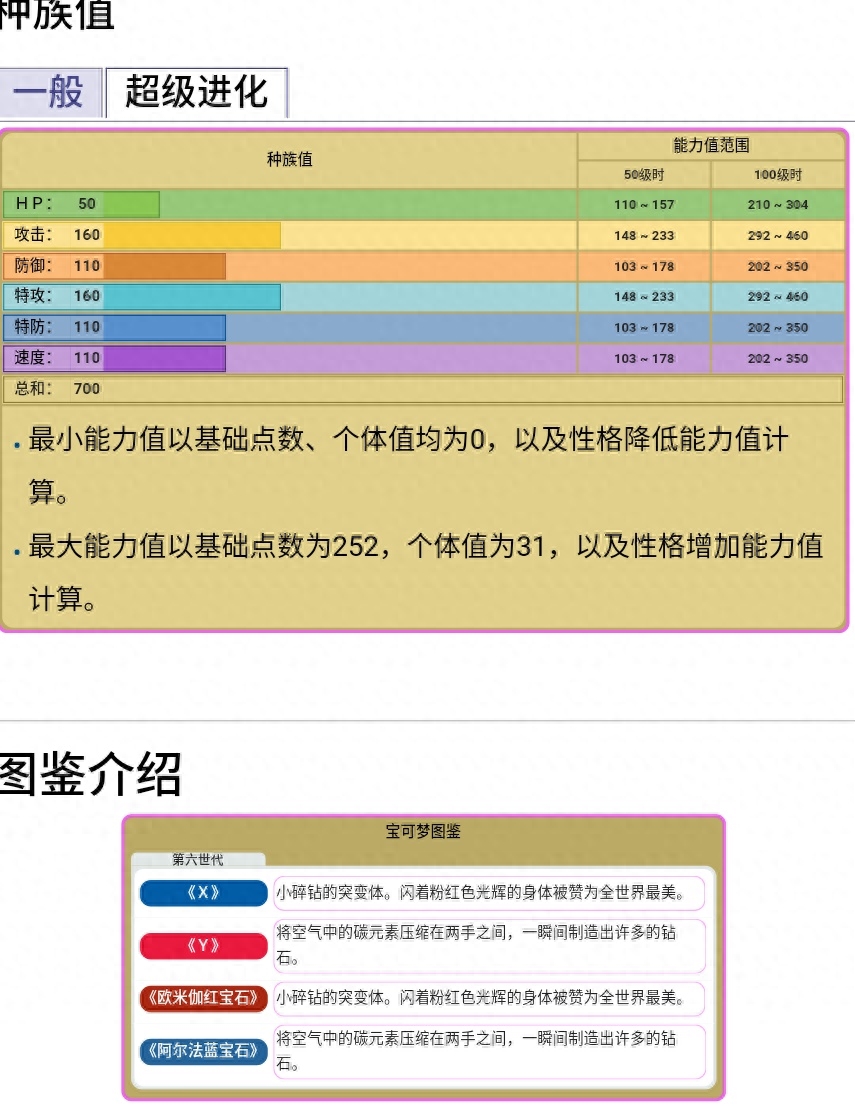Click the 图鉴介绍 section heading
855x1110 pixels.
90,773
